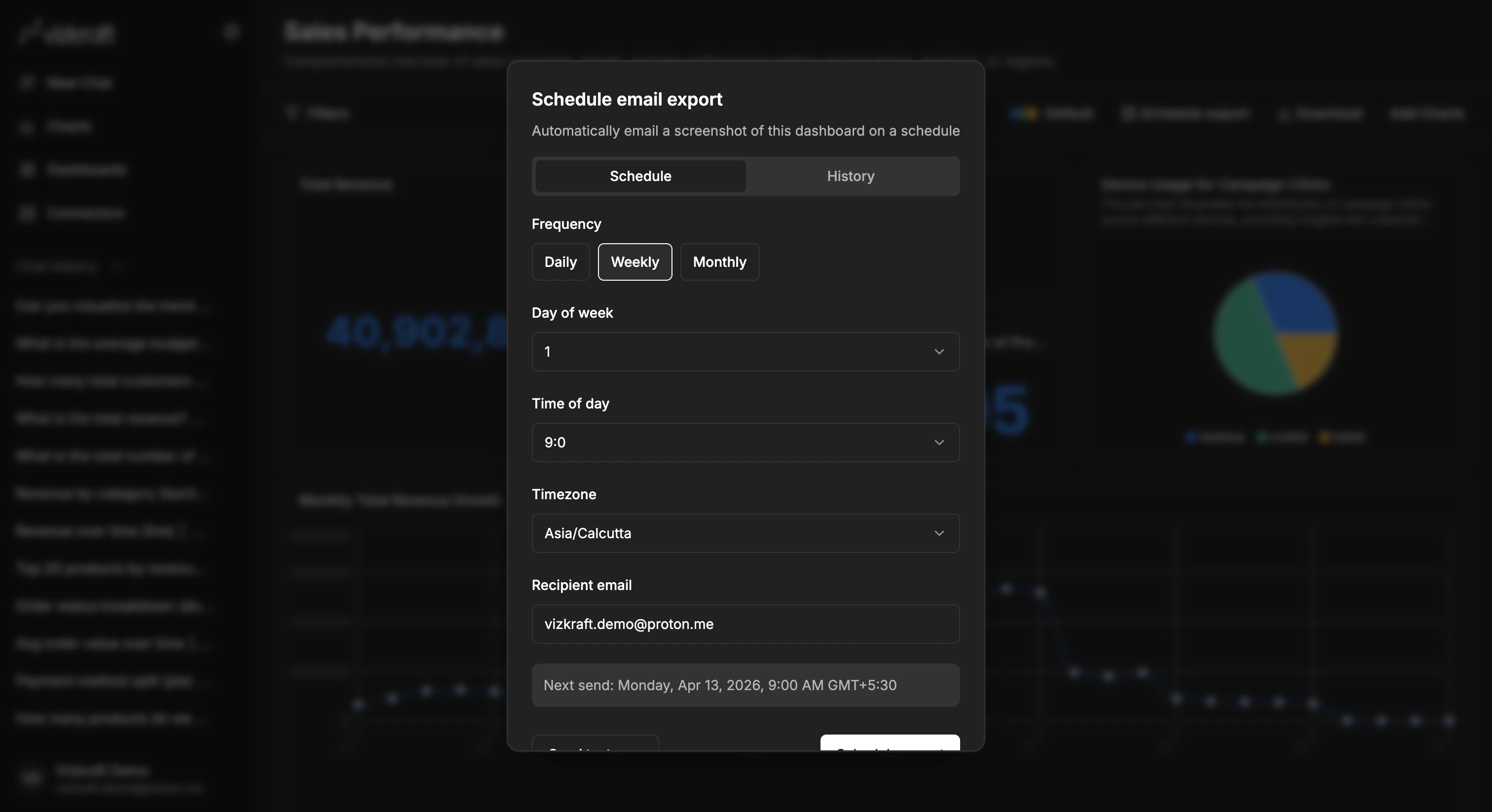Image resolution: width=1492 pixels, height=812 pixels.
Task: Edit the recipient email field
Action: tap(746, 624)
